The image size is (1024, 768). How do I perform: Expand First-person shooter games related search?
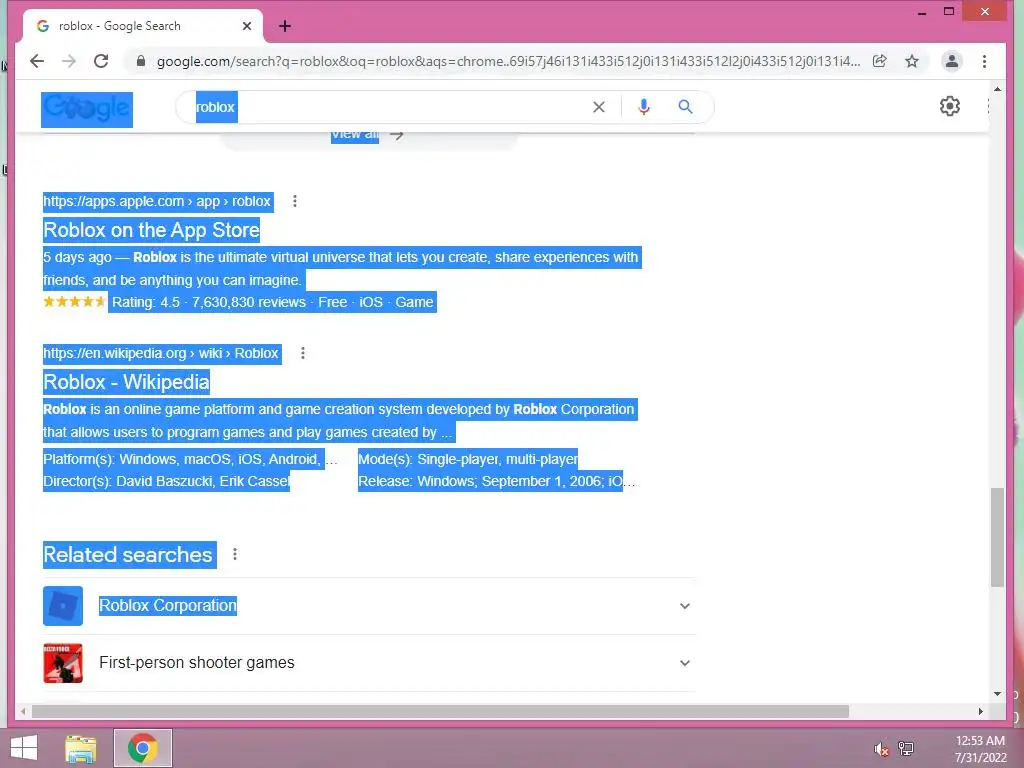click(x=684, y=663)
